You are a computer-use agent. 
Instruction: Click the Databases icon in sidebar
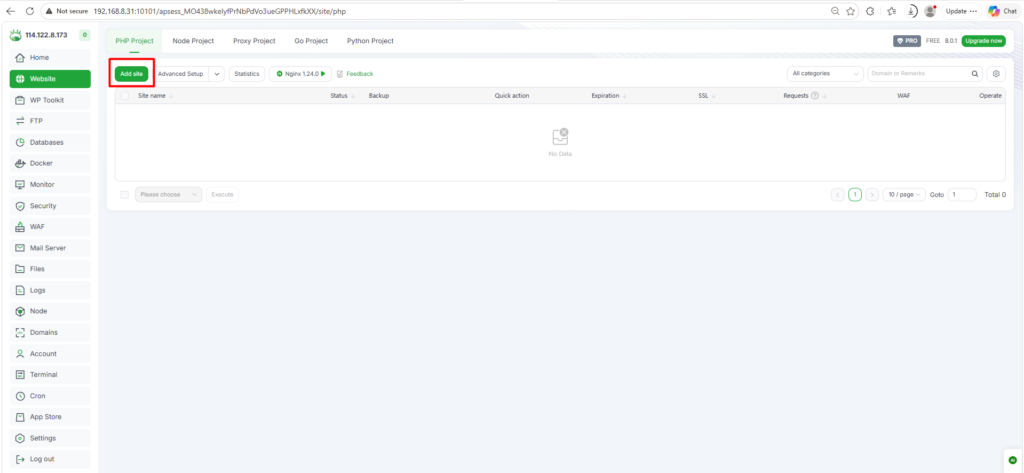pyautogui.click(x=20, y=142)
